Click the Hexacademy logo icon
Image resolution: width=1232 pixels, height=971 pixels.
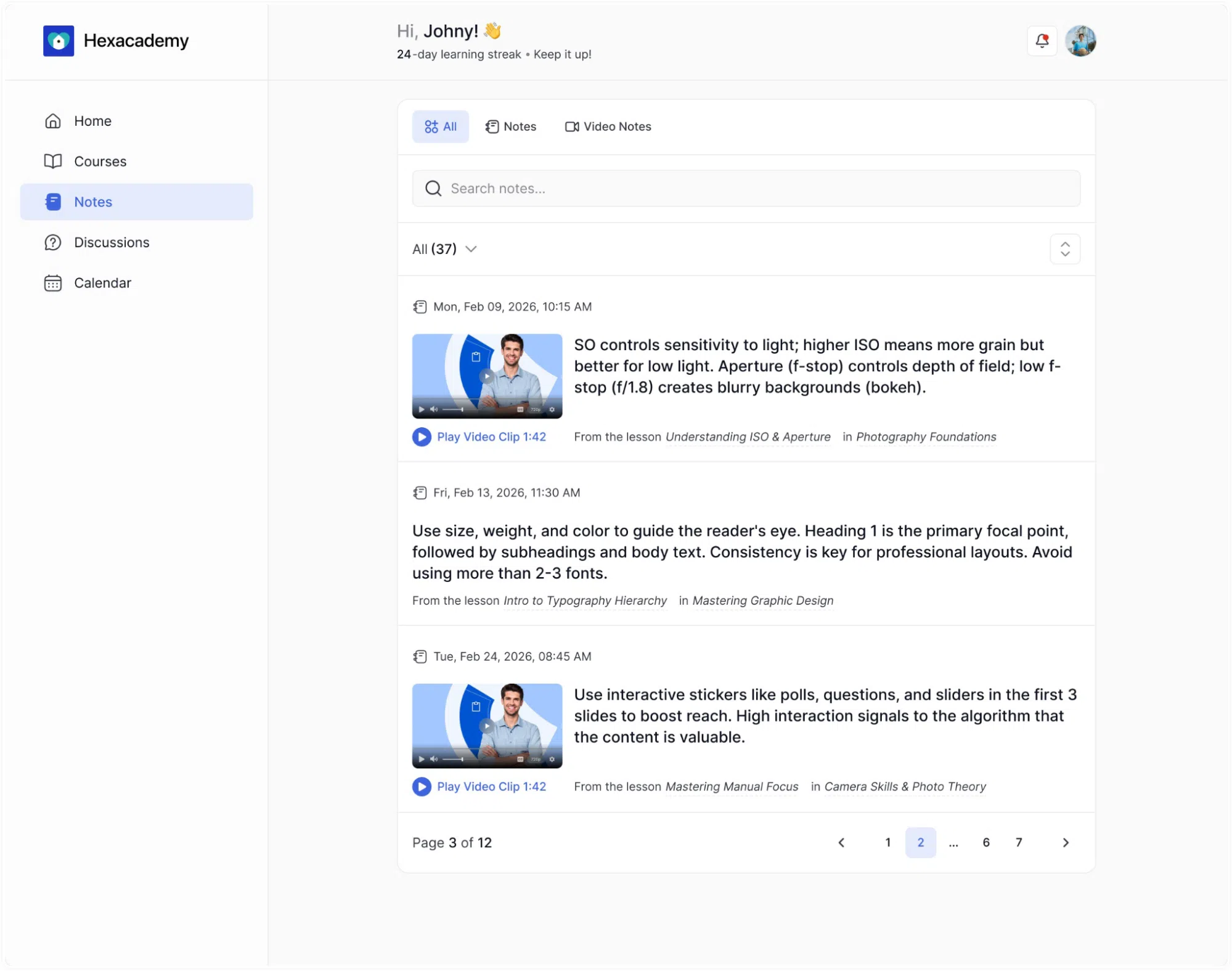(59, 41)
